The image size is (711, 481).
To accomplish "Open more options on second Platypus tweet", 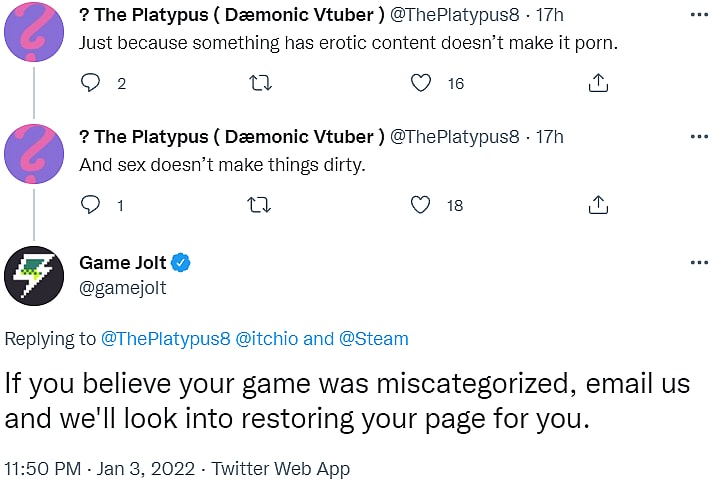I will [x=699, y=137].
